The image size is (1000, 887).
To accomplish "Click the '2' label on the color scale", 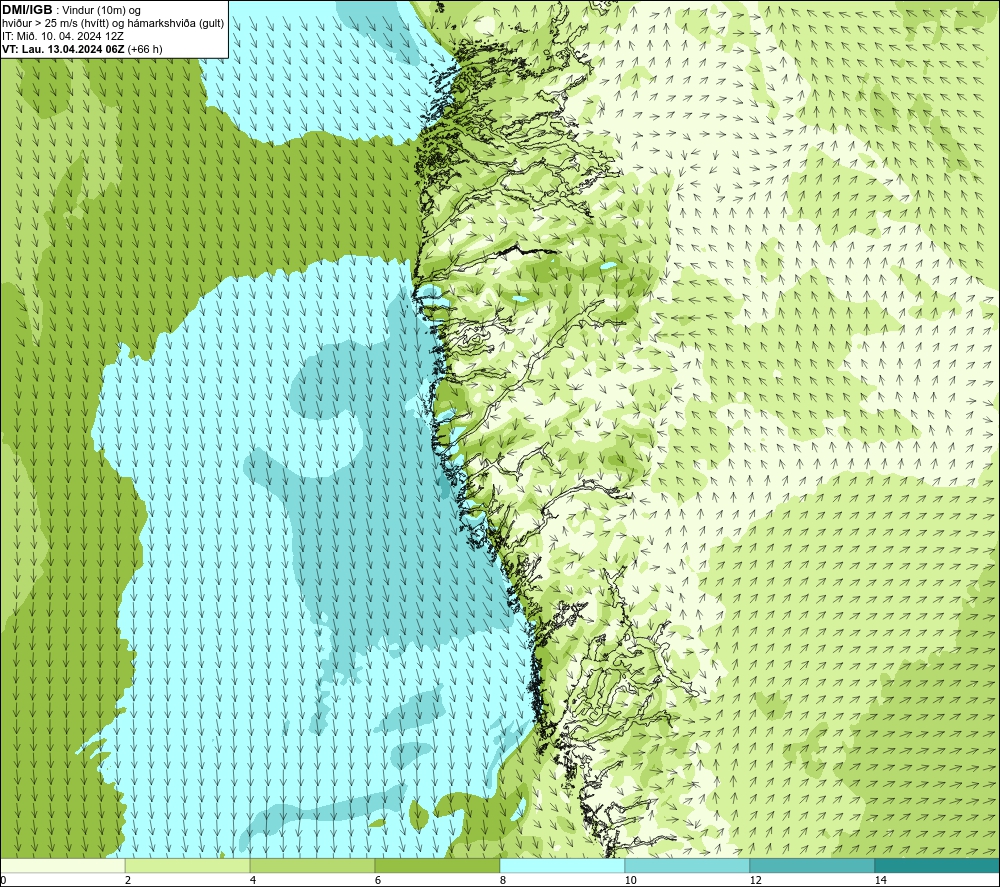I will 128,880.
